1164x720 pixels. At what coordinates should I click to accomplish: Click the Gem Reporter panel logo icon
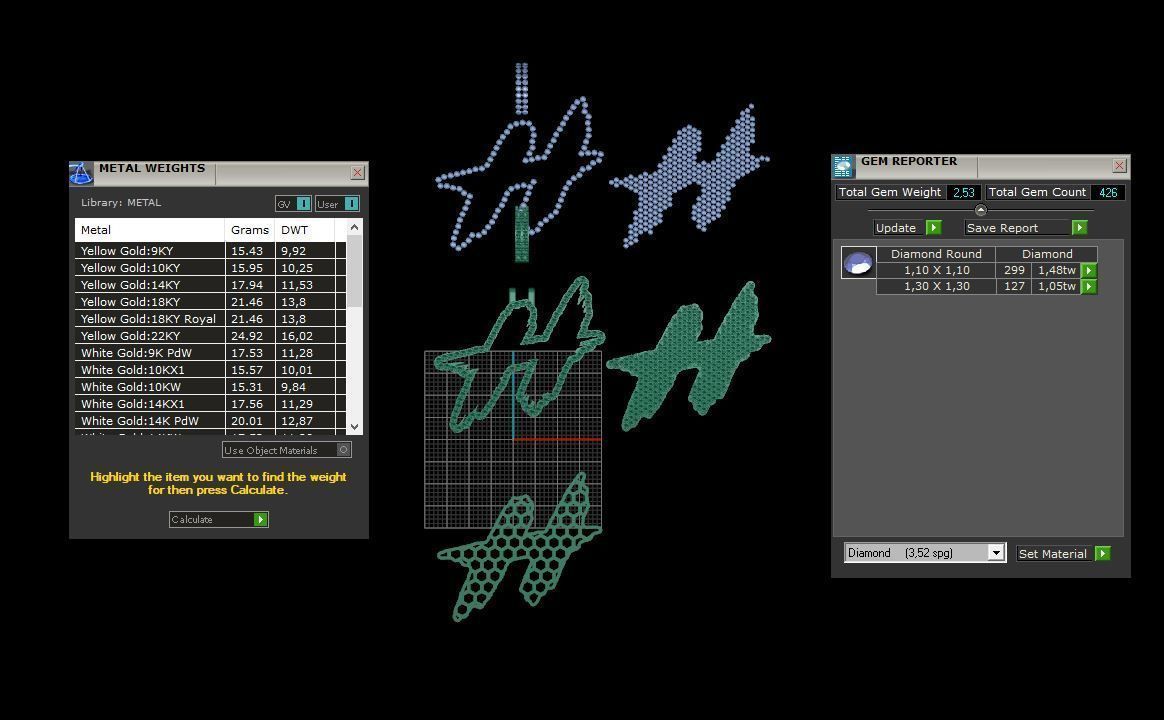tap(843, 166)
